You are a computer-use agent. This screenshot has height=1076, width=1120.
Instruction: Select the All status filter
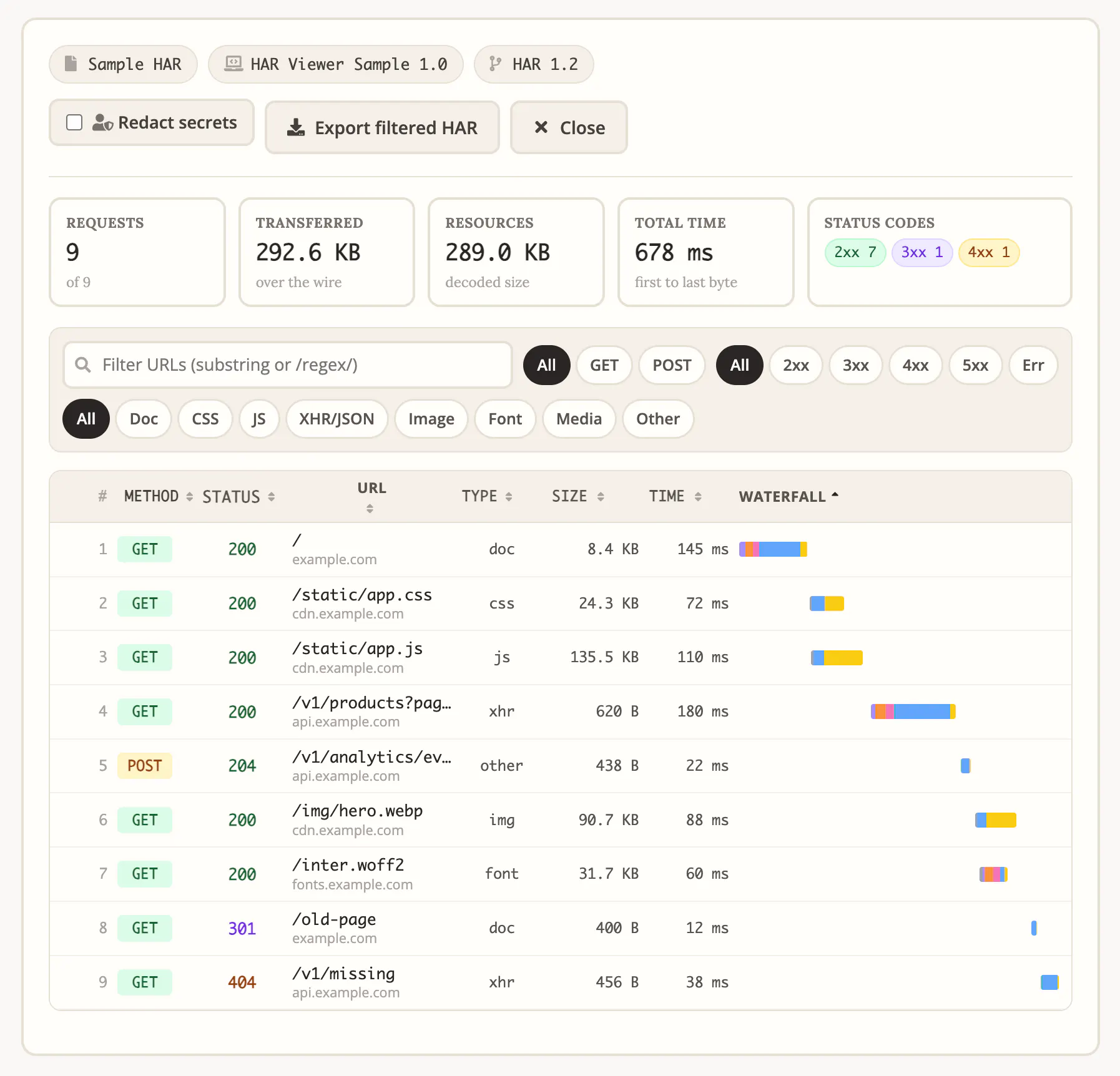pyautogui.click(x=739, y=365)
